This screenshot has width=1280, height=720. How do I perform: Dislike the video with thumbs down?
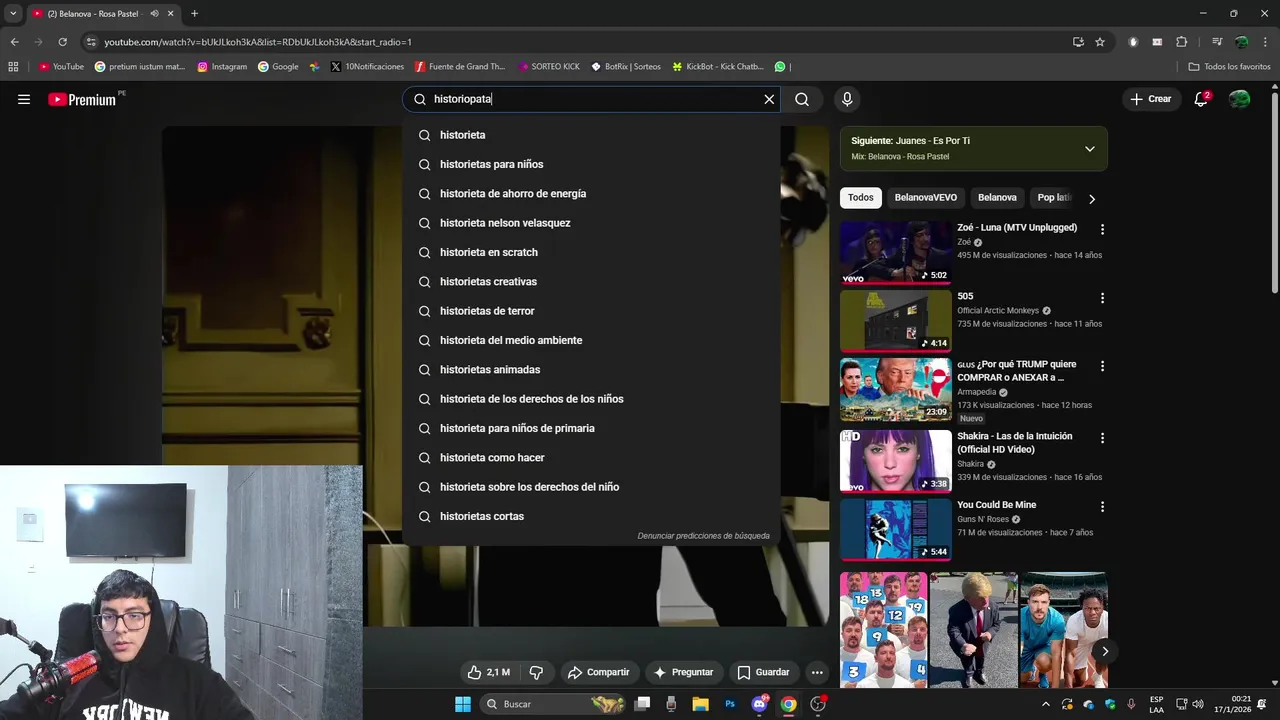point(536,672)
